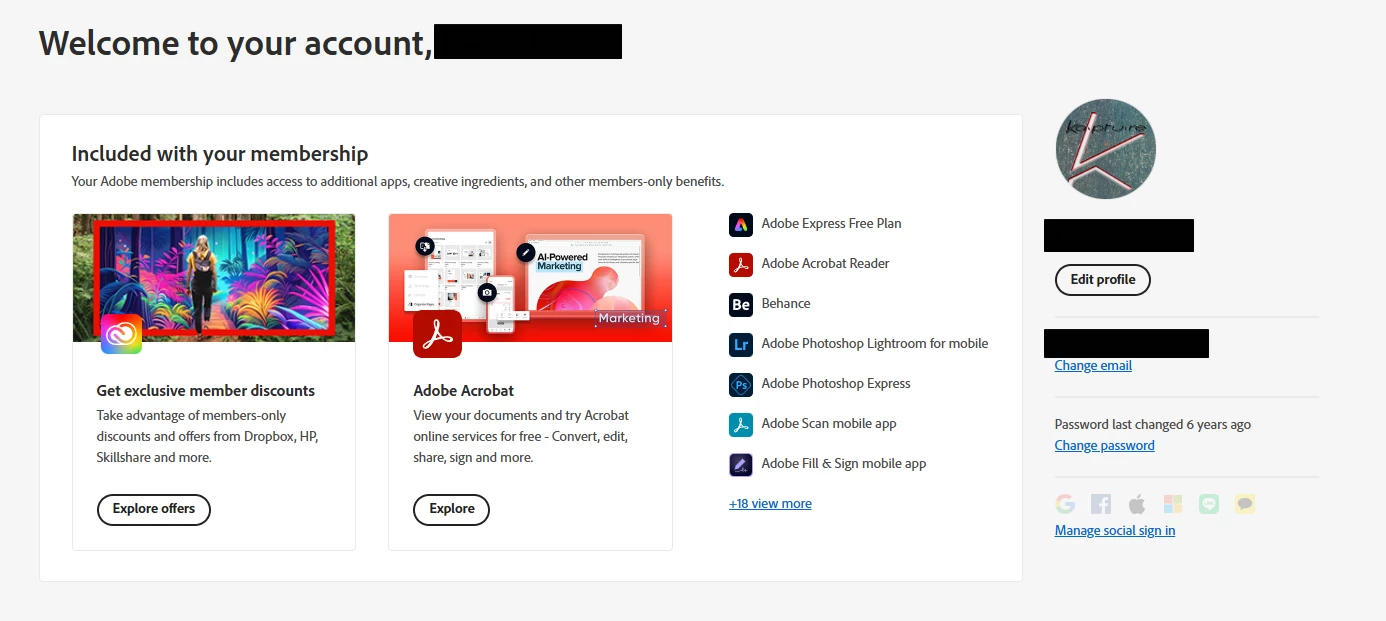Click the Behance Be icon
Viewport: 1386px width, 621px height.
[741, 304]
